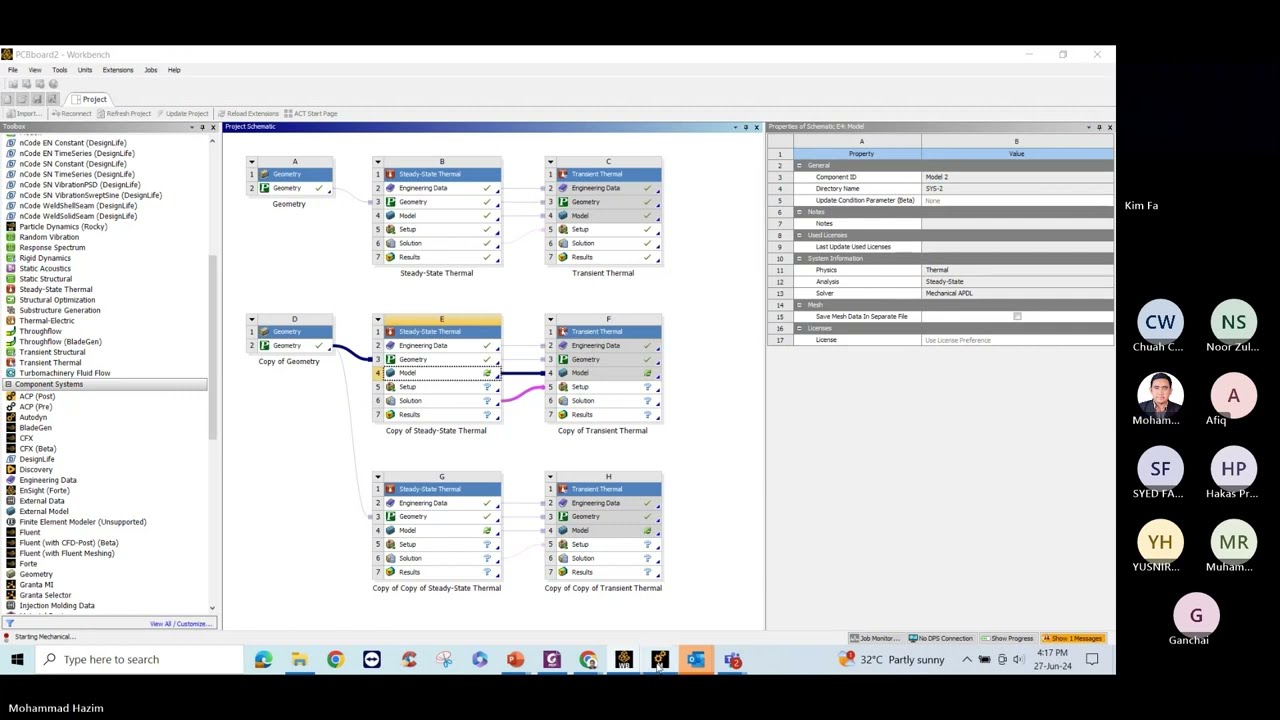
Task: Collapse the Notes section in Properties
Action: (799, 212)
